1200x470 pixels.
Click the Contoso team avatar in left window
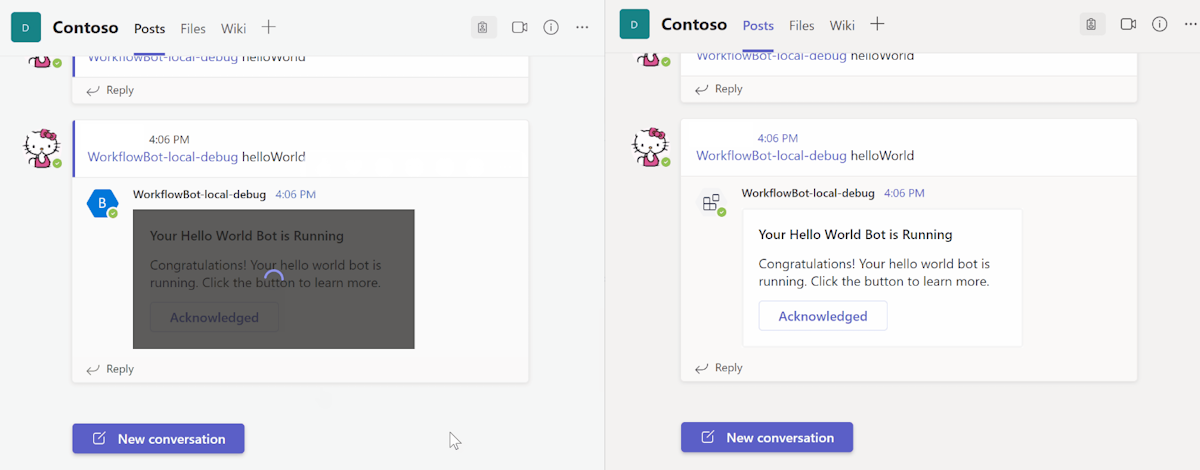(x=25, y=27)
